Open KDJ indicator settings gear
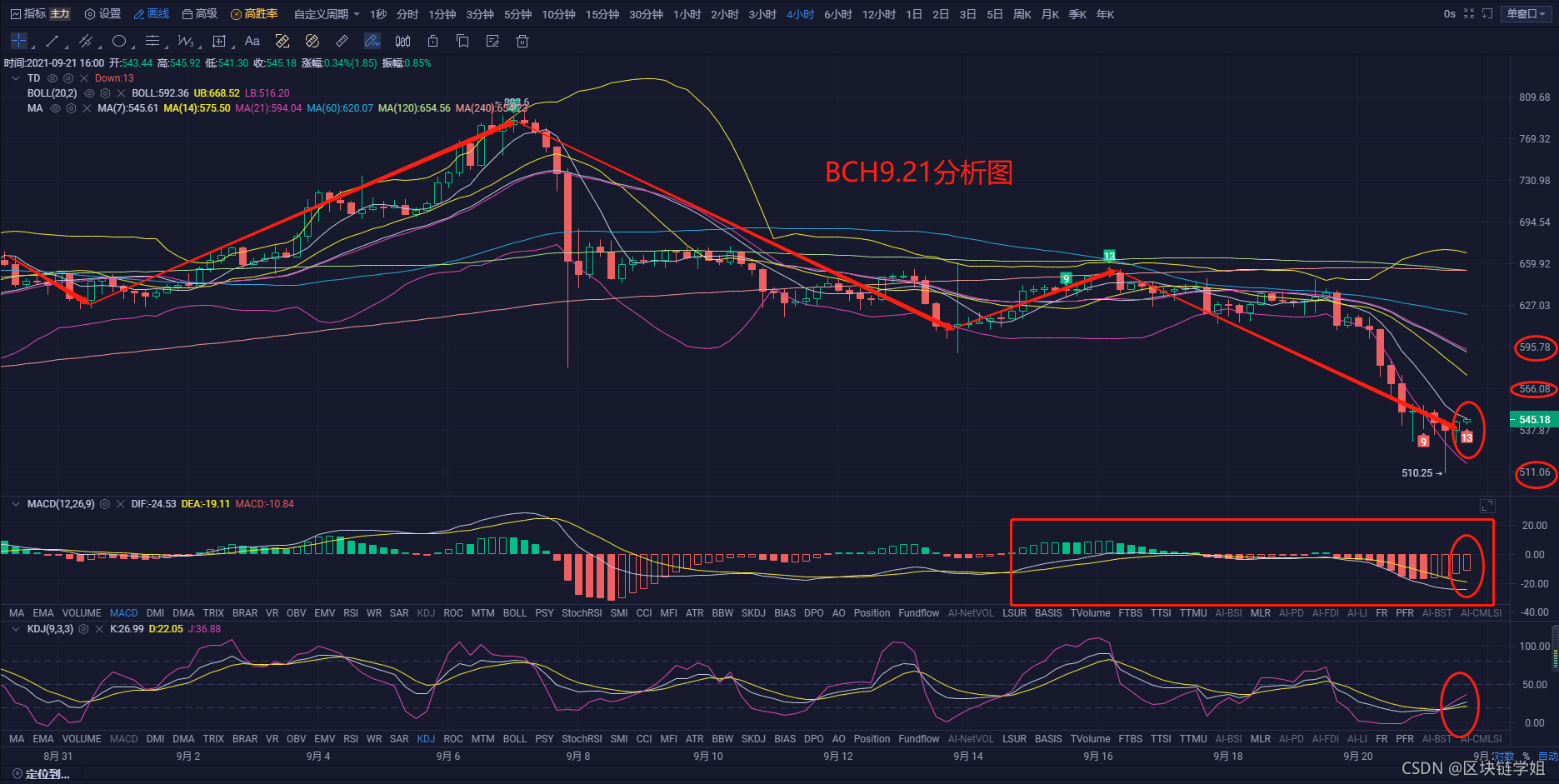Screen dimensions: 1559x784 (x=83, y=629)
